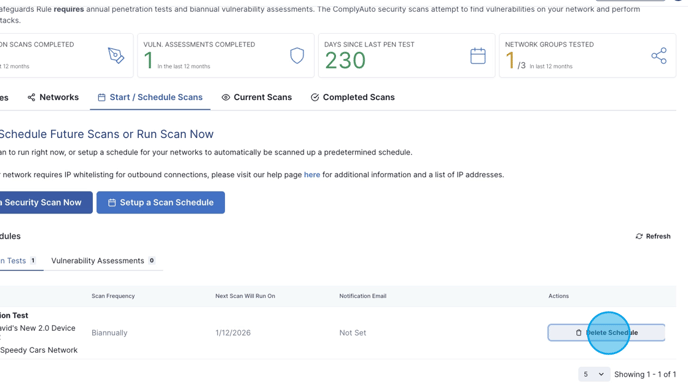Click the shield icon in vulnerability assessments card
Screen dimensions: 688x384
pos(297,56)
